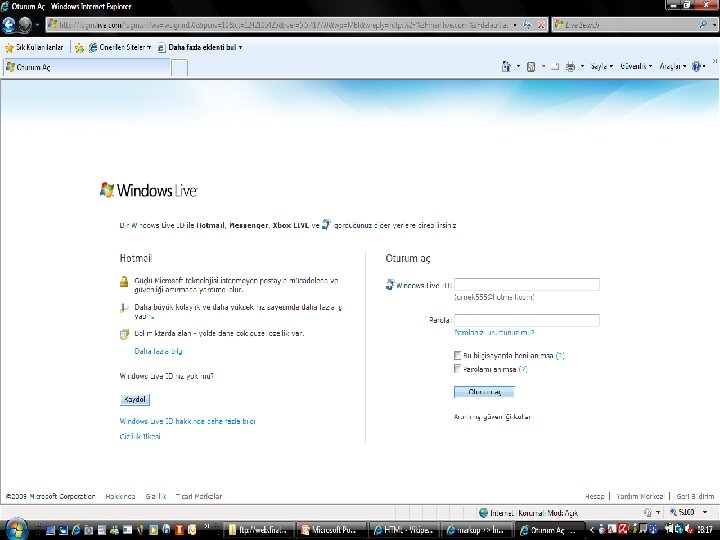720x540 pixels.
Task: Switch to markup >> Internet Explorer taskbar window
Action: coord(476,530)
